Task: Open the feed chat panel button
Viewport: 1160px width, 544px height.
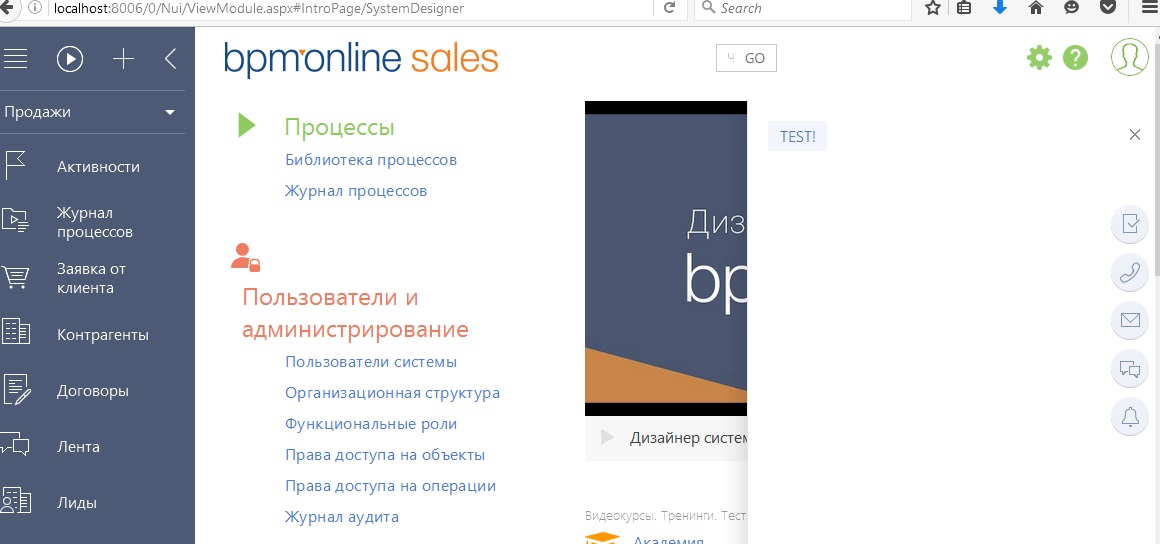Action: coord(1130,369)
